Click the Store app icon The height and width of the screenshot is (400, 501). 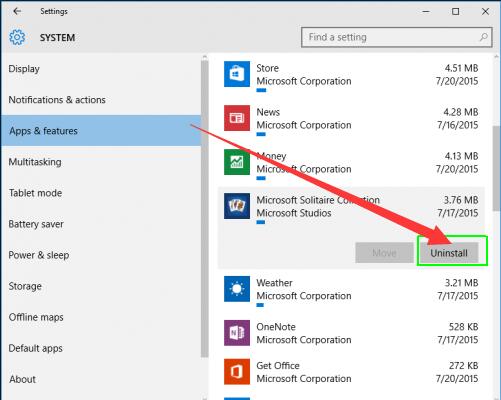(x=237, y=74)
